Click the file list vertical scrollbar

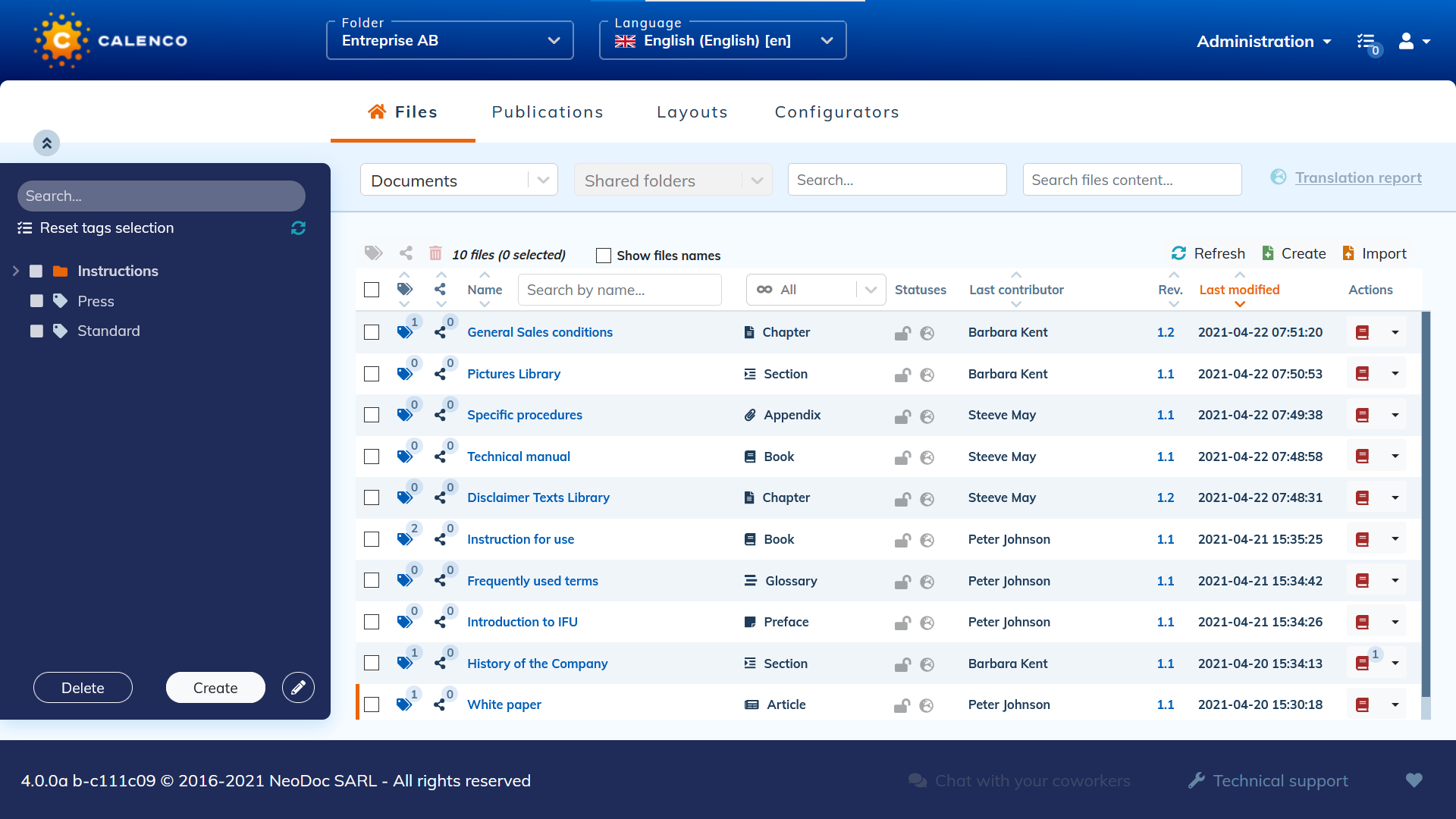coord(1426,500)
